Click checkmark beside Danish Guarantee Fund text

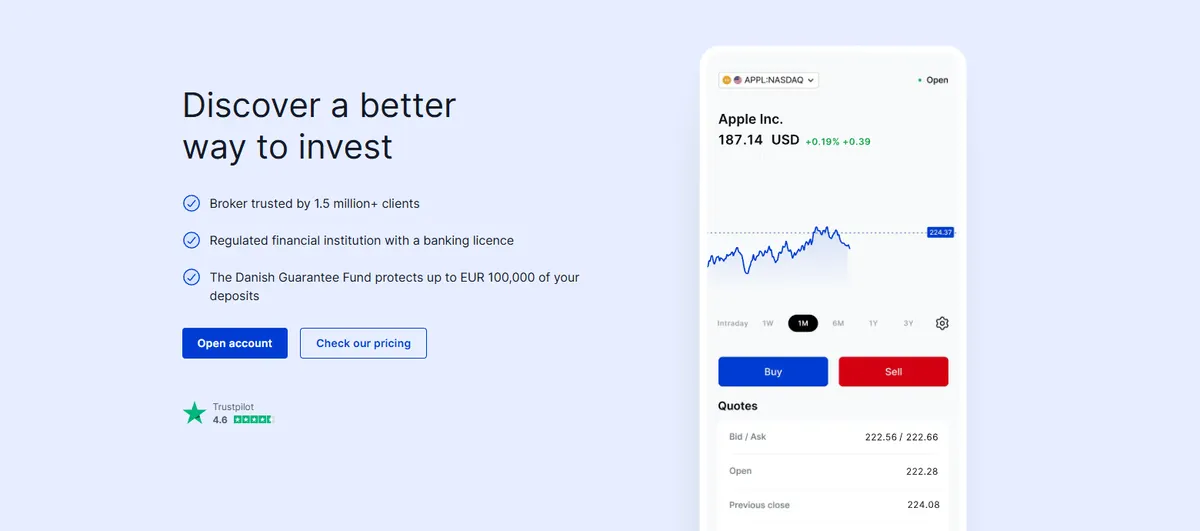click(x=191, y=277)
